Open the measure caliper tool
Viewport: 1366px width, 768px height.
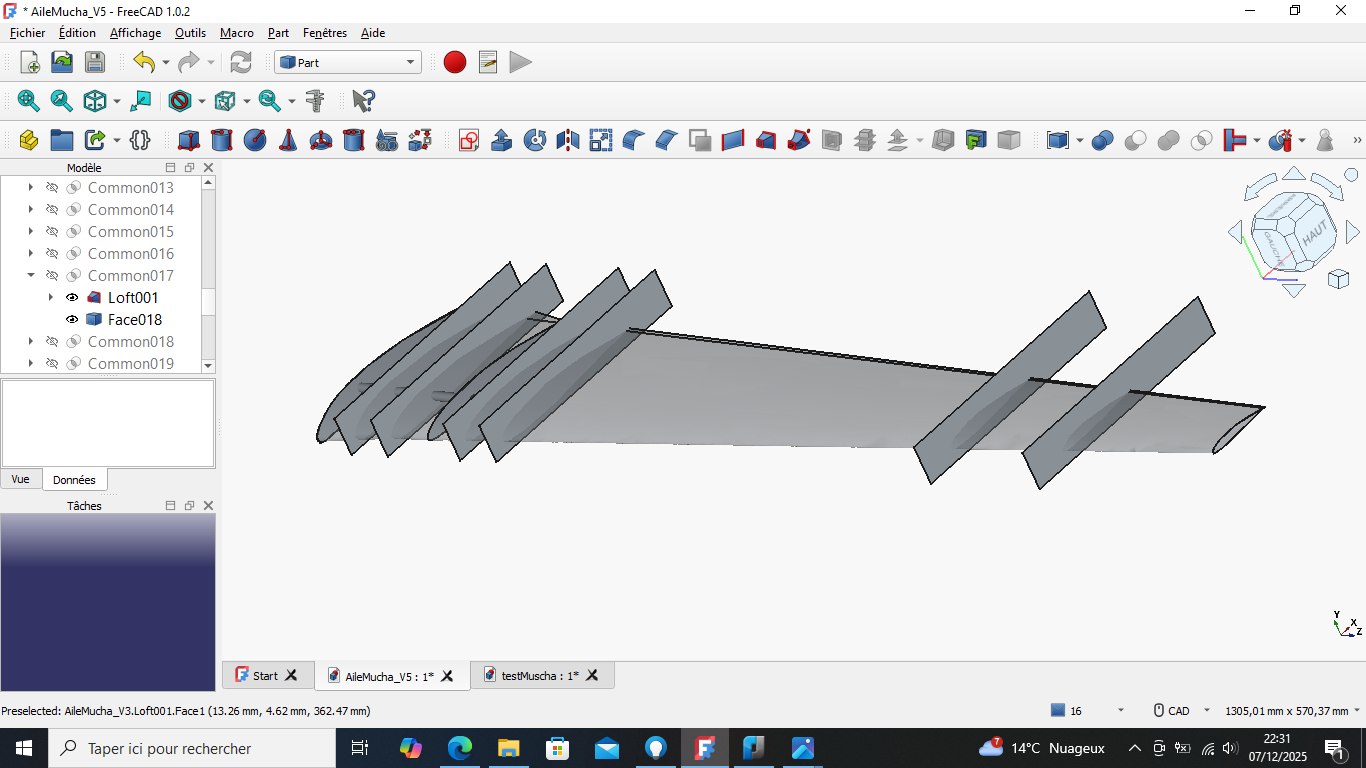click(315, 101)
